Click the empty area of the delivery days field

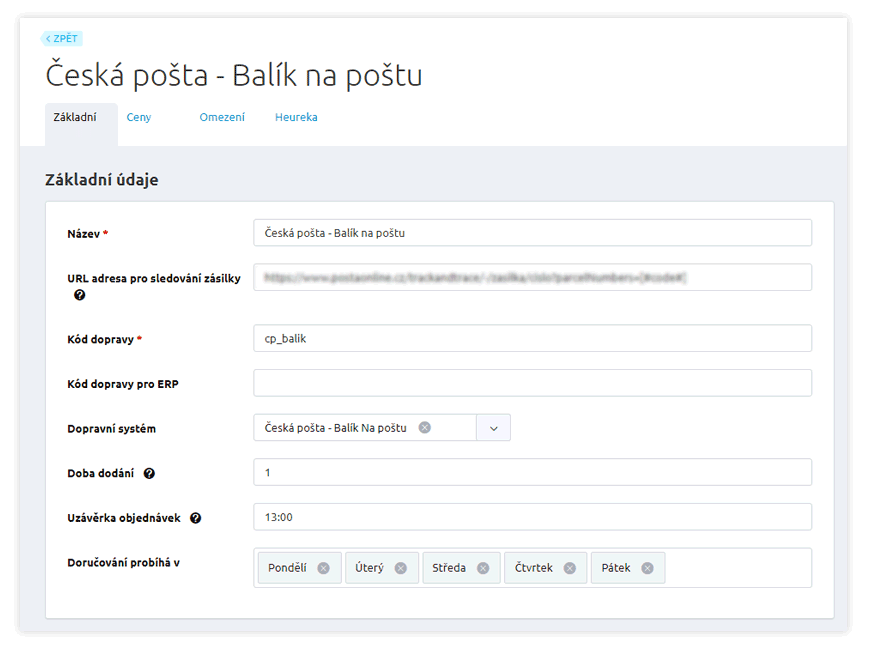pyautogui.click(x=738, y=568)
